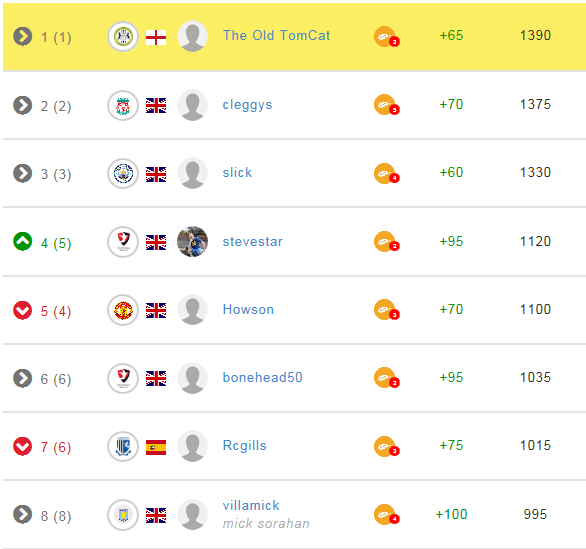Click the red down arrow at rank 5 (4)
The width and height of the screenshot is (586, 549).
[23, 310]
